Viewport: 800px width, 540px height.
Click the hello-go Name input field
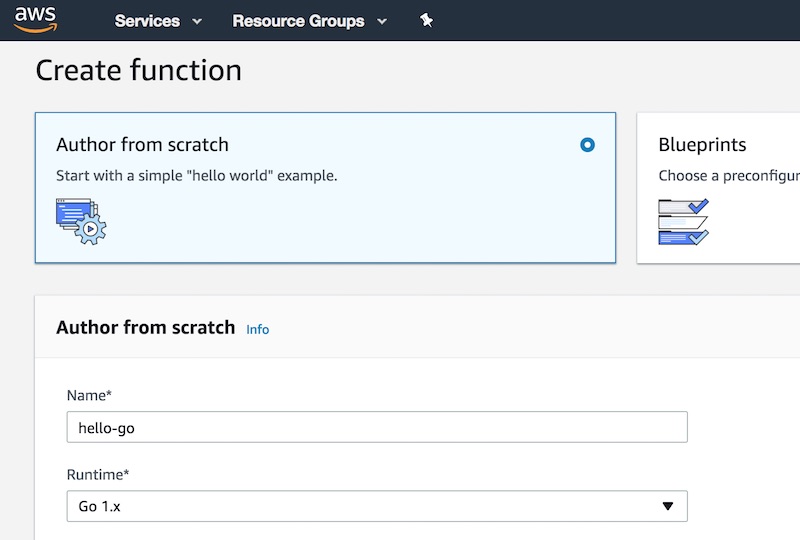(376, 427)
